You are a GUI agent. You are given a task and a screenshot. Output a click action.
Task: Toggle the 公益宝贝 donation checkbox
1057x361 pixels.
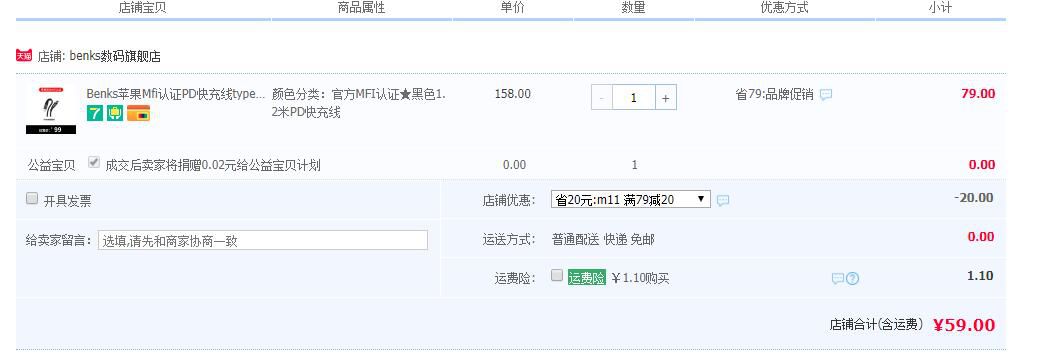tap(94, 162)
